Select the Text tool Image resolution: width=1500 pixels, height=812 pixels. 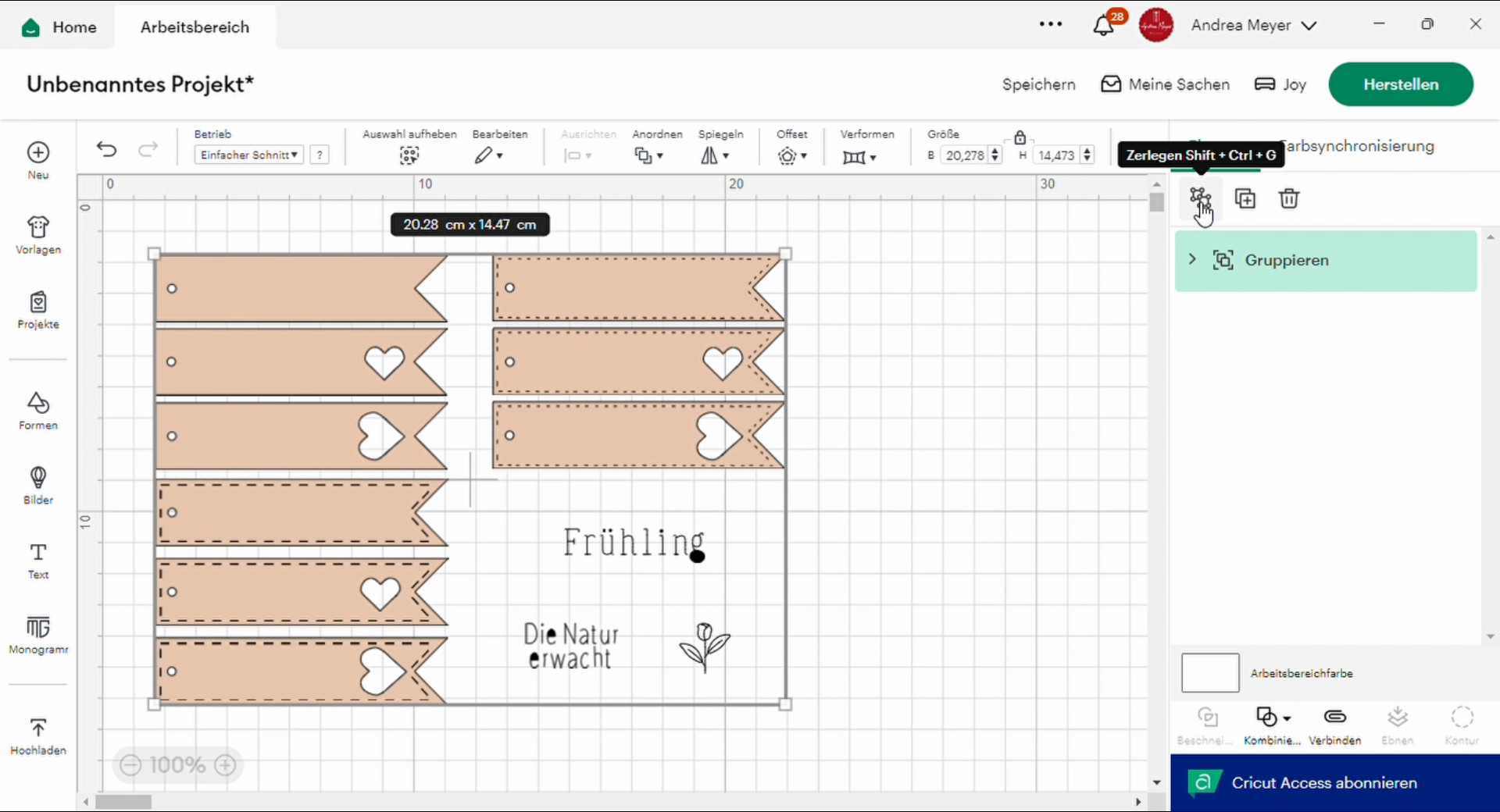pyautogui.click(x=37, y=561)
